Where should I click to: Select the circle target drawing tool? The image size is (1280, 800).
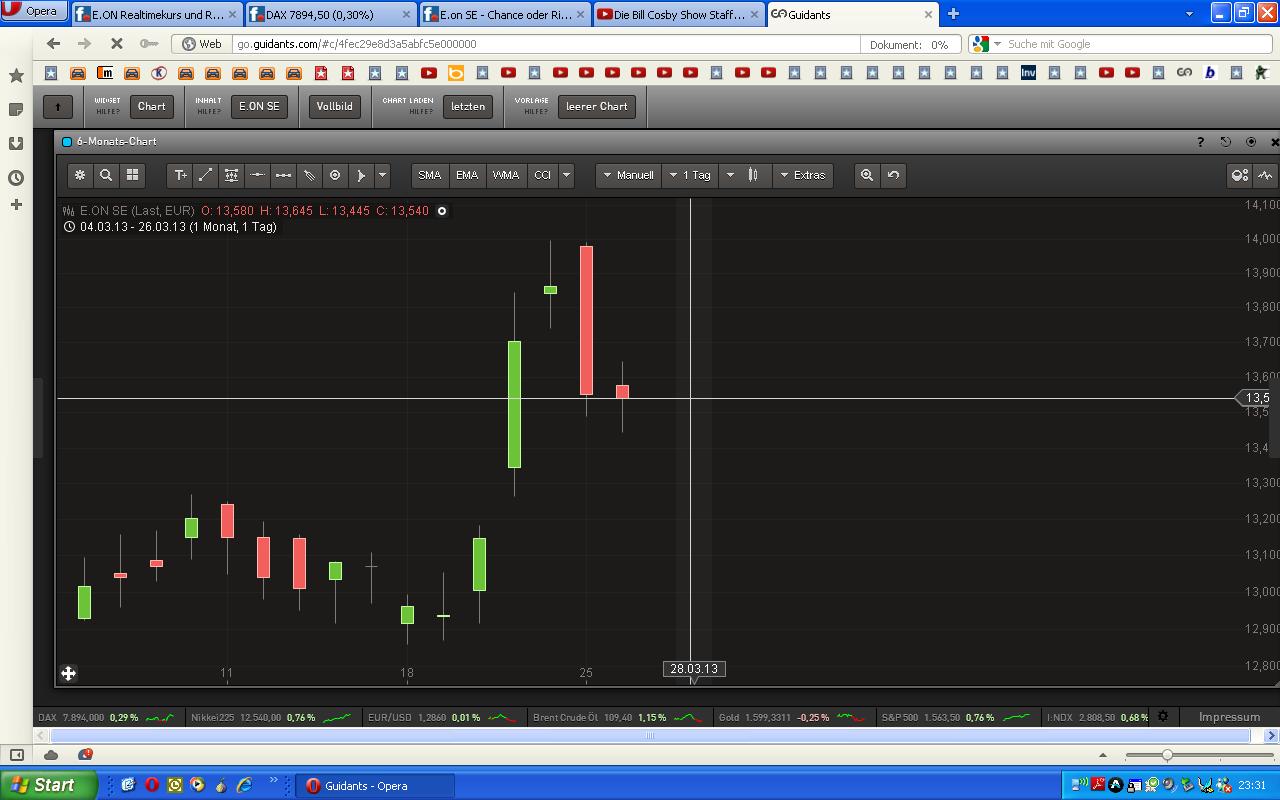click(x=335, y=175)
